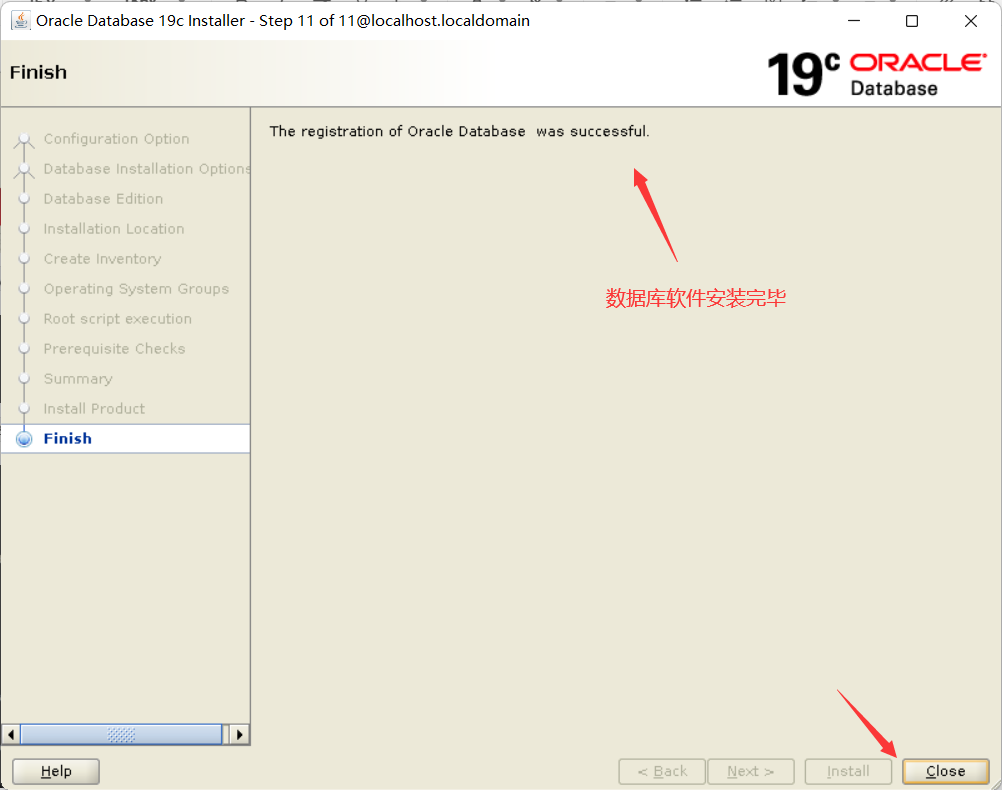1002x790 pixels.
Task: Click the disabled Install button
Action: 848,771
